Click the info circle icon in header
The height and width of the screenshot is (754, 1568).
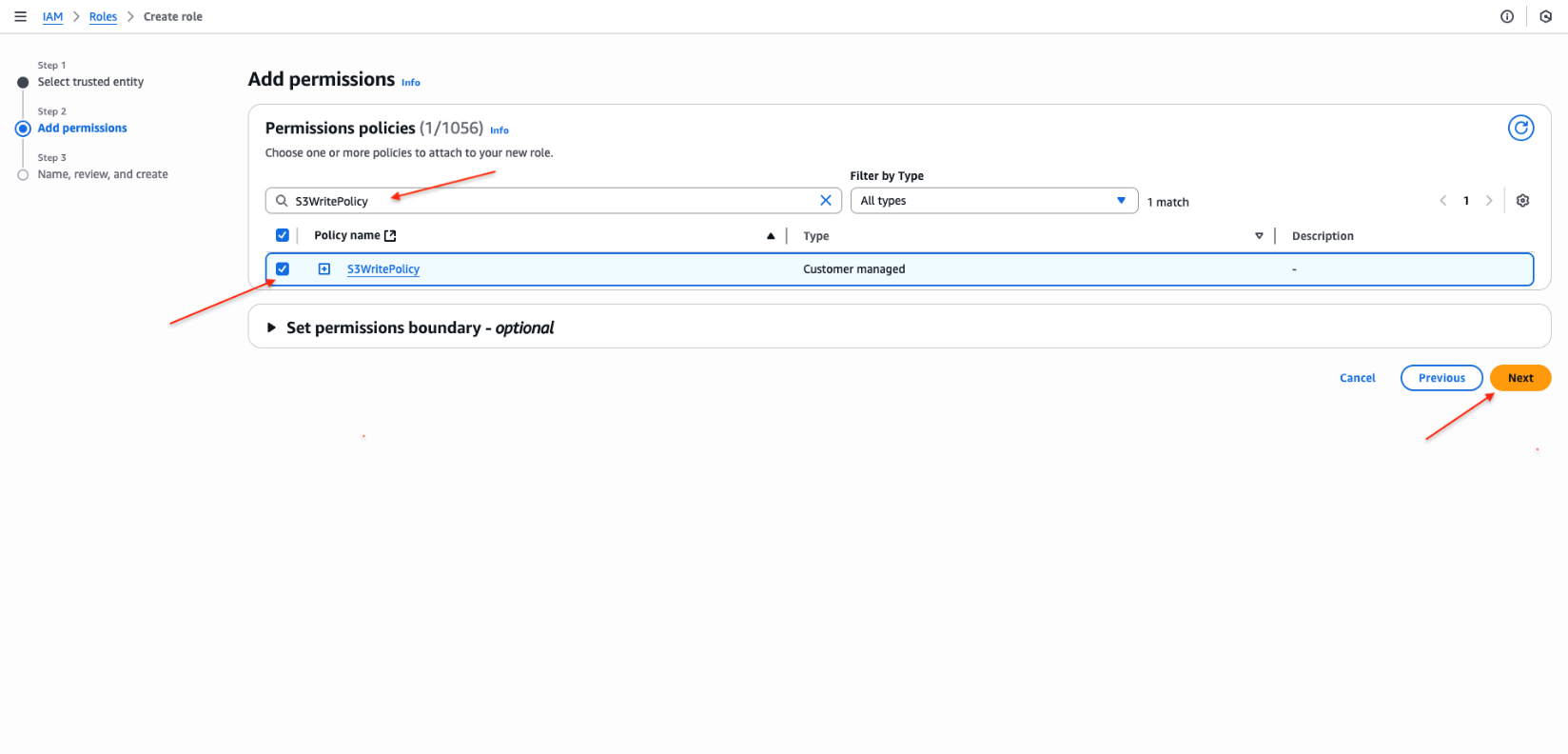click(1507, 17)
